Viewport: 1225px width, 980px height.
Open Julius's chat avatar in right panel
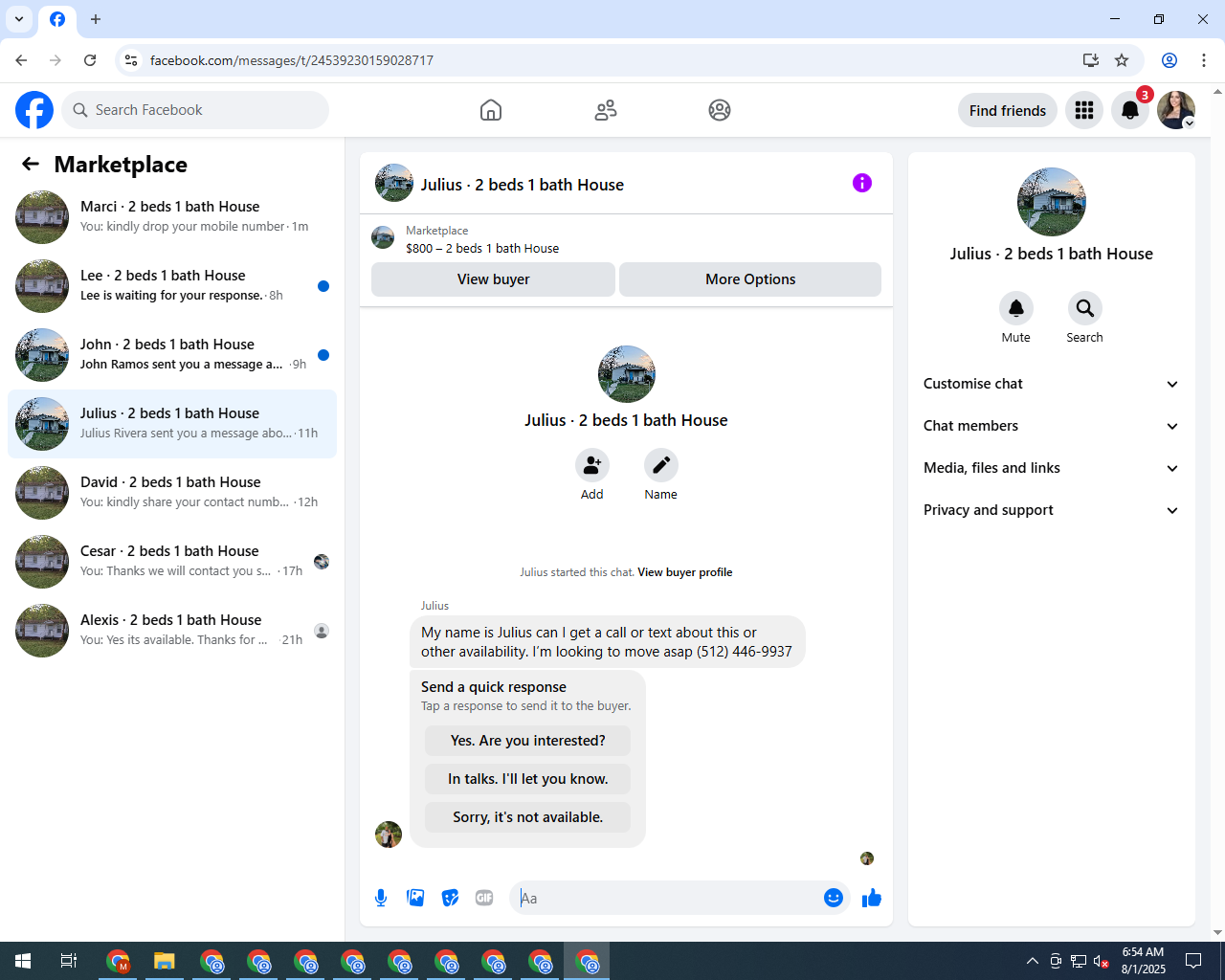click(x=1052, y=202)
